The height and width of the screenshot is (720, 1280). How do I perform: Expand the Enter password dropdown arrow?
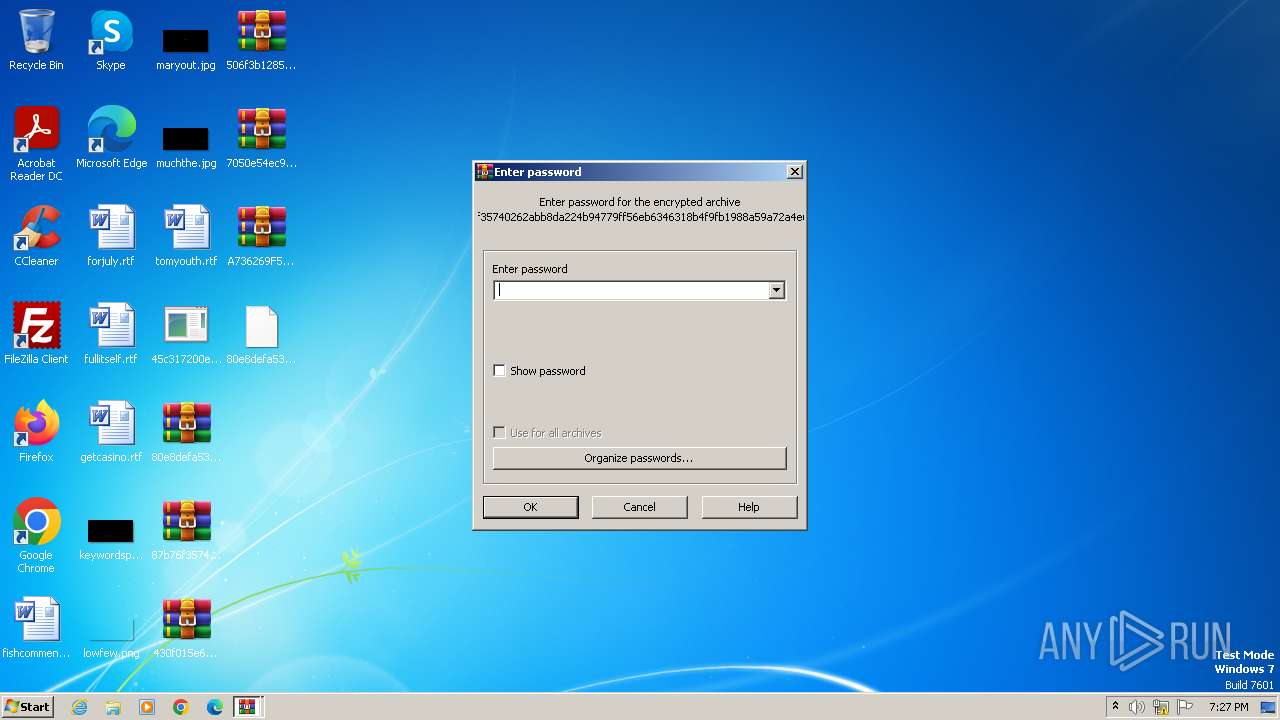[776, 290]
